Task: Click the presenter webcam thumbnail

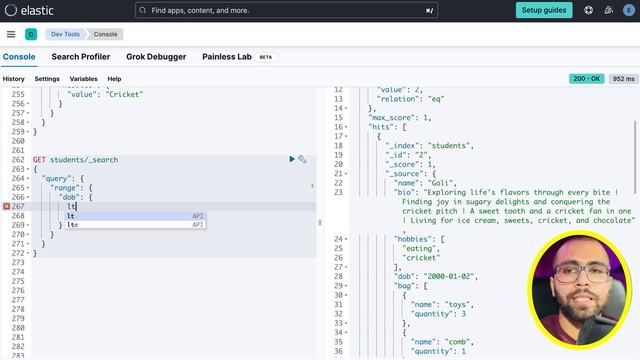Action: click(579, 290)
